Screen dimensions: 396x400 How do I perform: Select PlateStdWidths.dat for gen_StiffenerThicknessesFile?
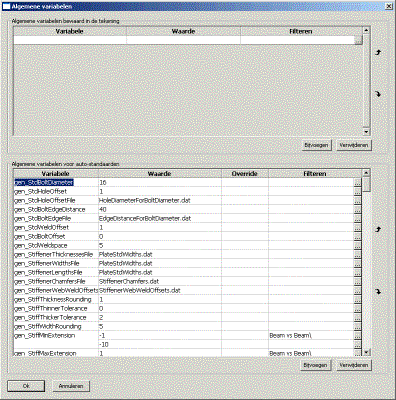click(x=160, y=254)
